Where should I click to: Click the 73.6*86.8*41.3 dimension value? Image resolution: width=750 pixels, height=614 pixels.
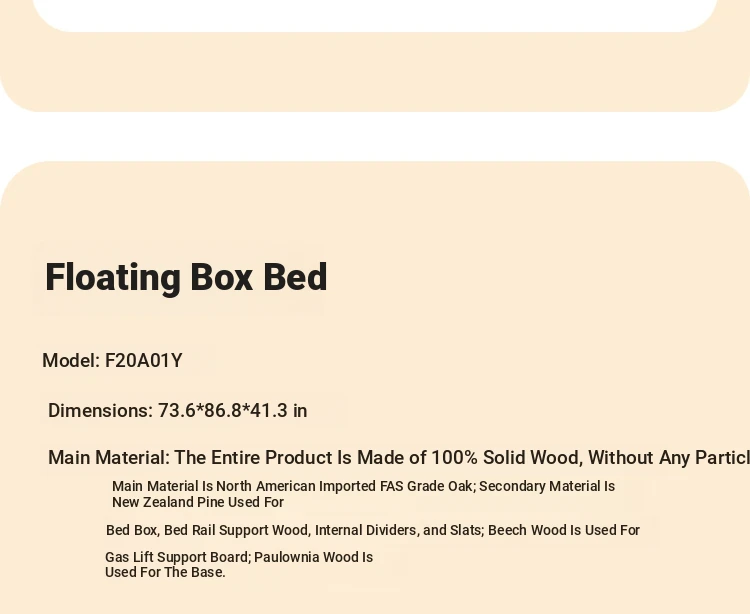click(x=223, y=411)
